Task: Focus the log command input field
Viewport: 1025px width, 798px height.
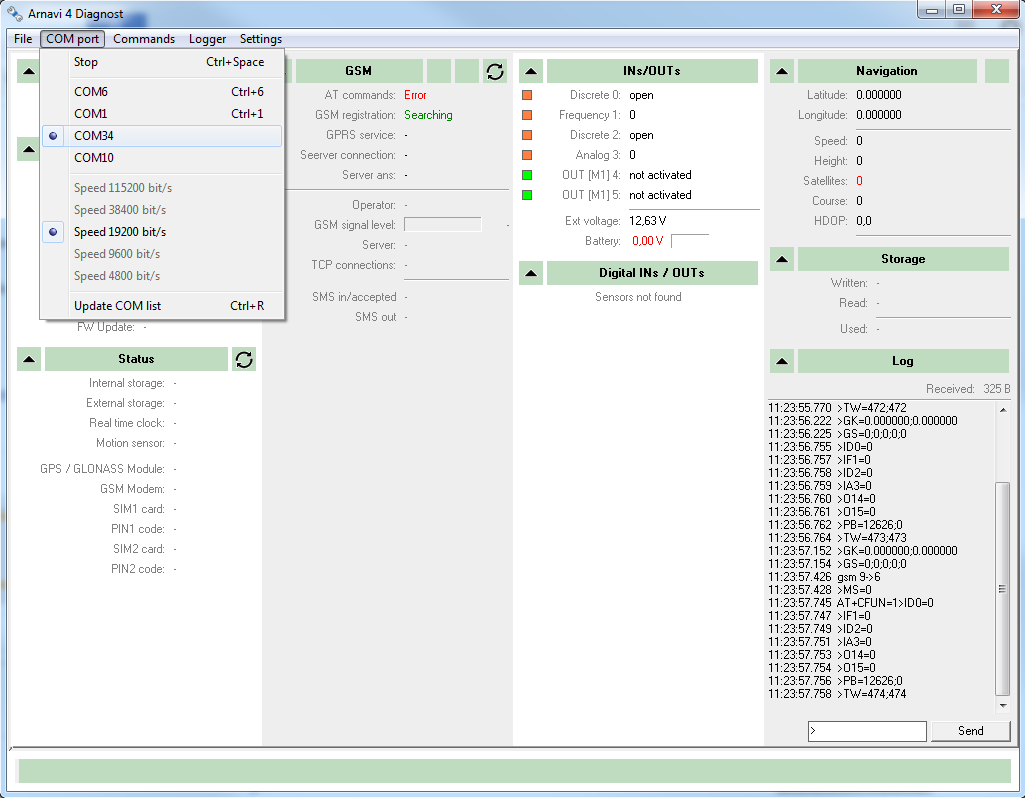Action: coord(867,731)
